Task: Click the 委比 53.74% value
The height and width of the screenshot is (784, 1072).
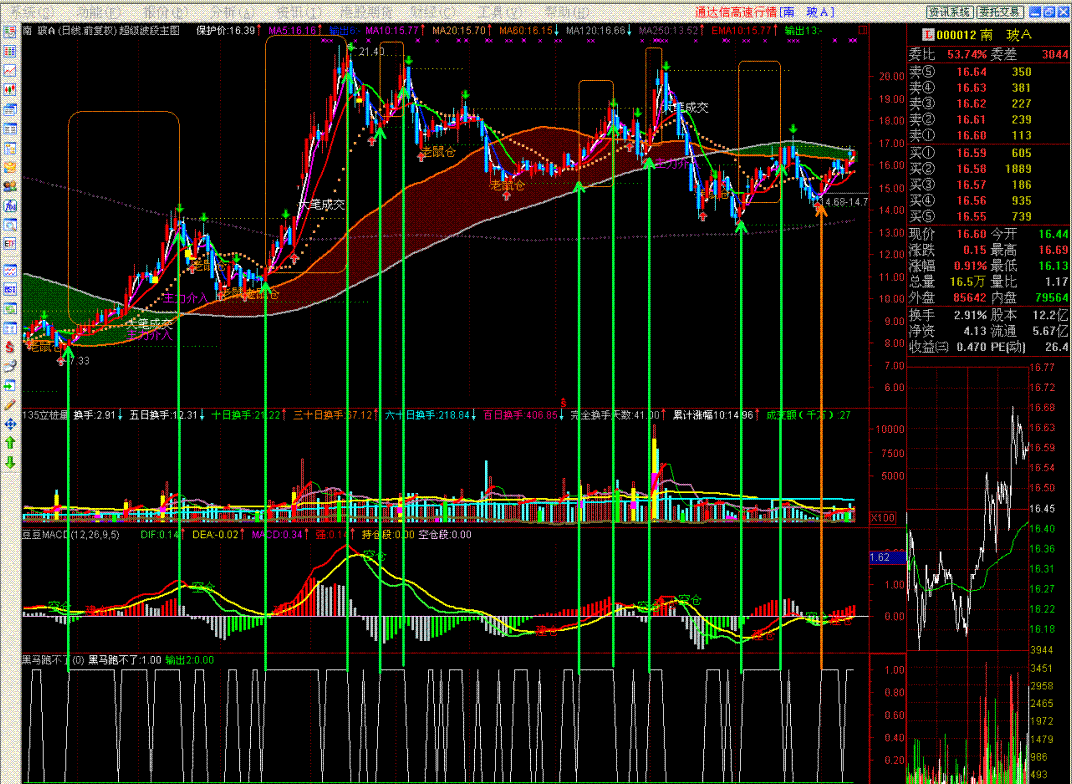Action: [967, 54]
